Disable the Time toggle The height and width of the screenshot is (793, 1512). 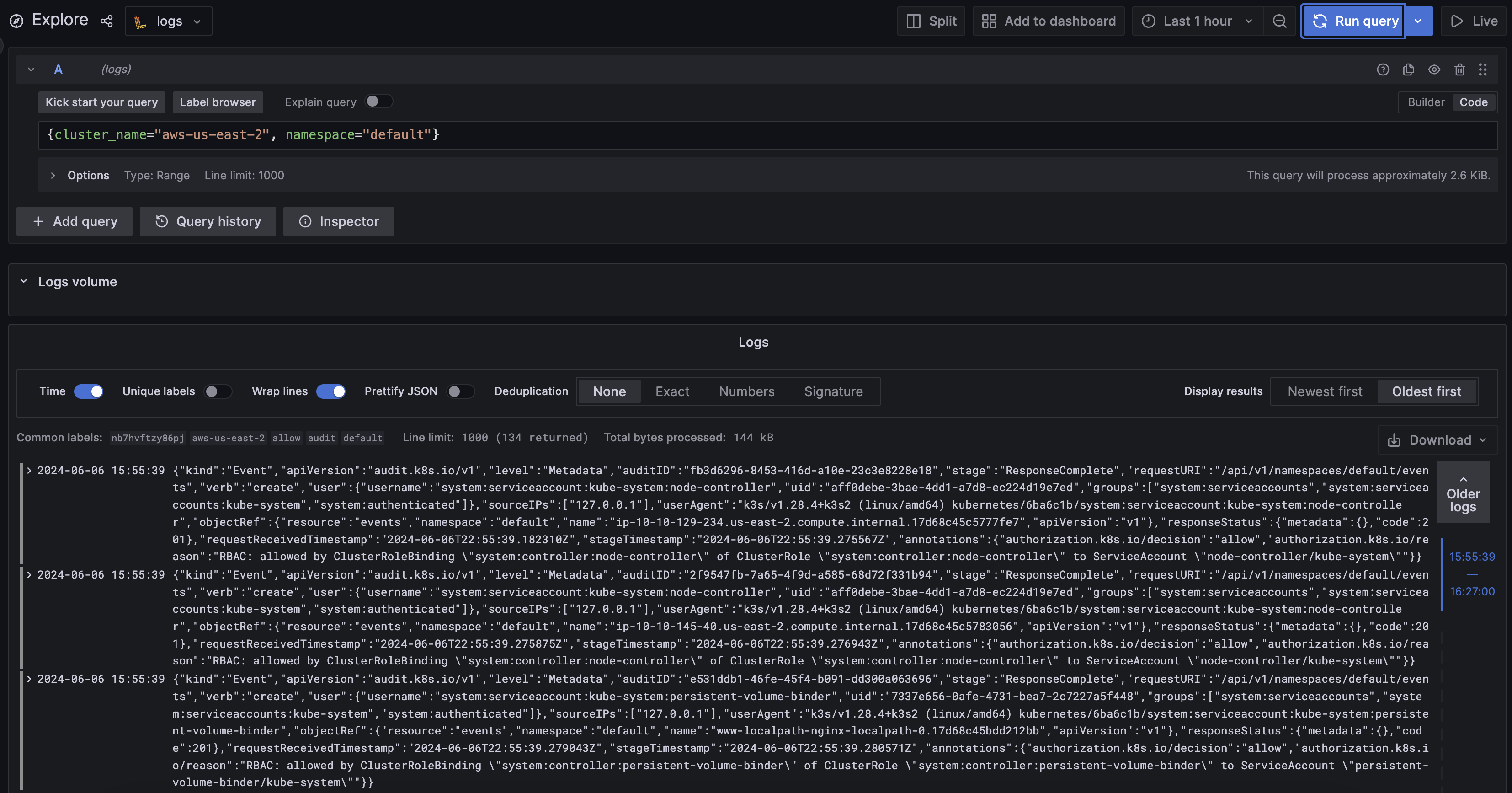tap(89, 391)
